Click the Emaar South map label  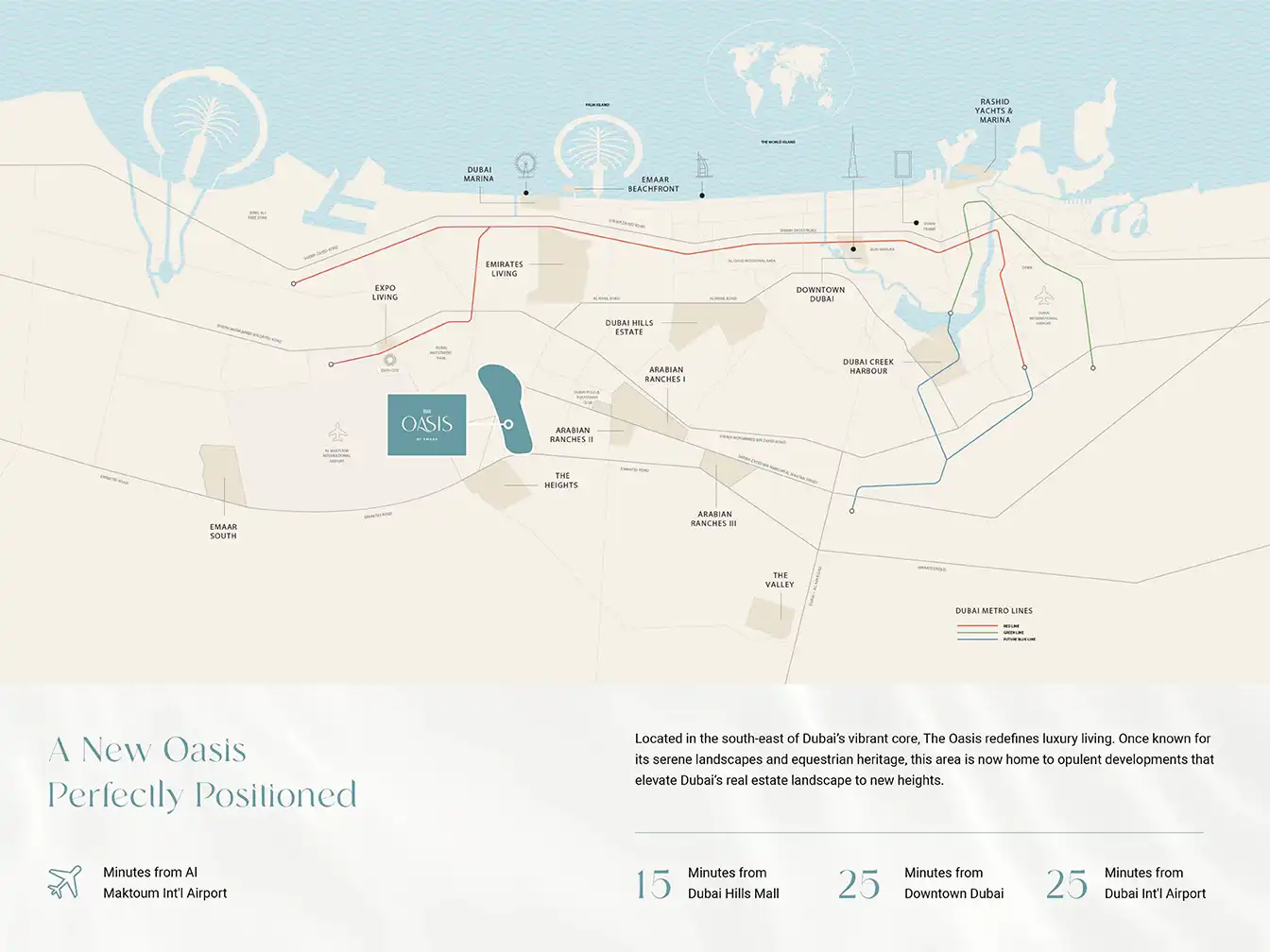click(x=223, y=532)
